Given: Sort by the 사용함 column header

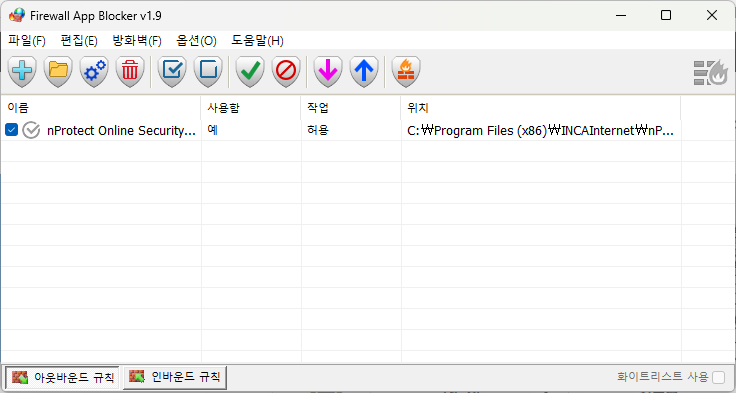Looking at the screenshot, I should point(251,108).
